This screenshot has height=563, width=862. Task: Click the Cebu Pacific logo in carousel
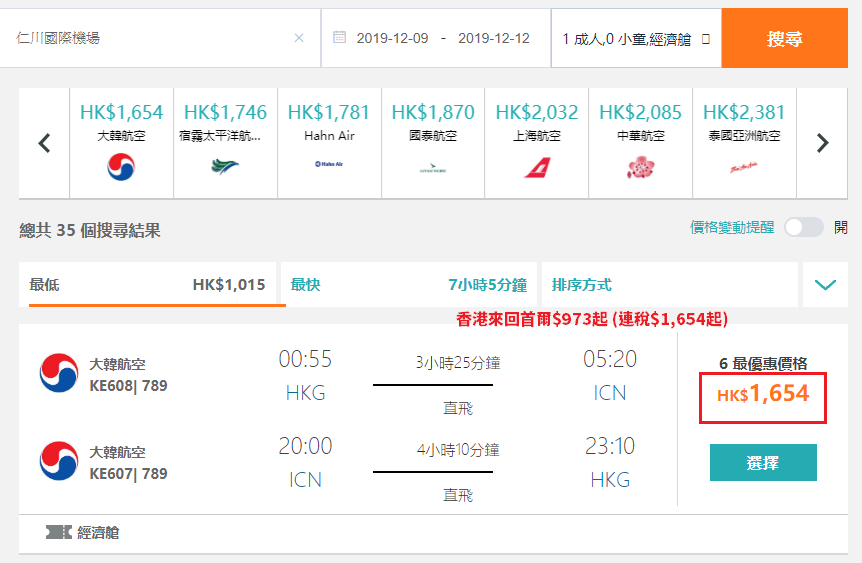click(225, 166)
